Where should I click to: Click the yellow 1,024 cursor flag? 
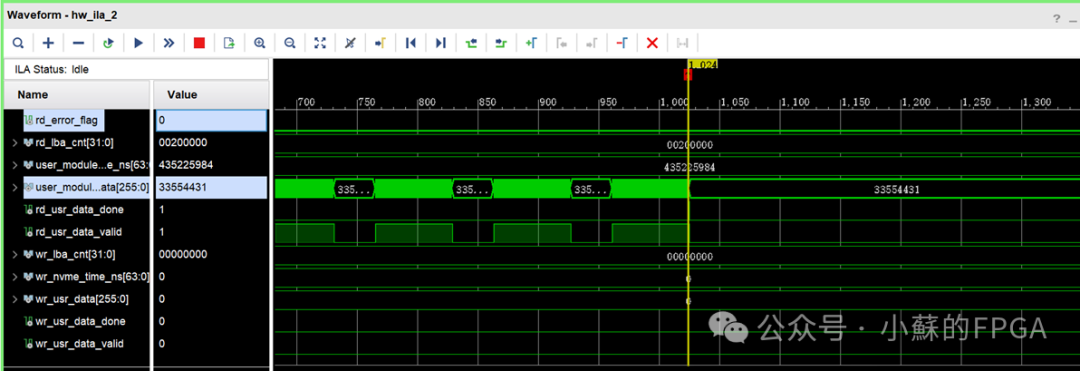point(703,65)
